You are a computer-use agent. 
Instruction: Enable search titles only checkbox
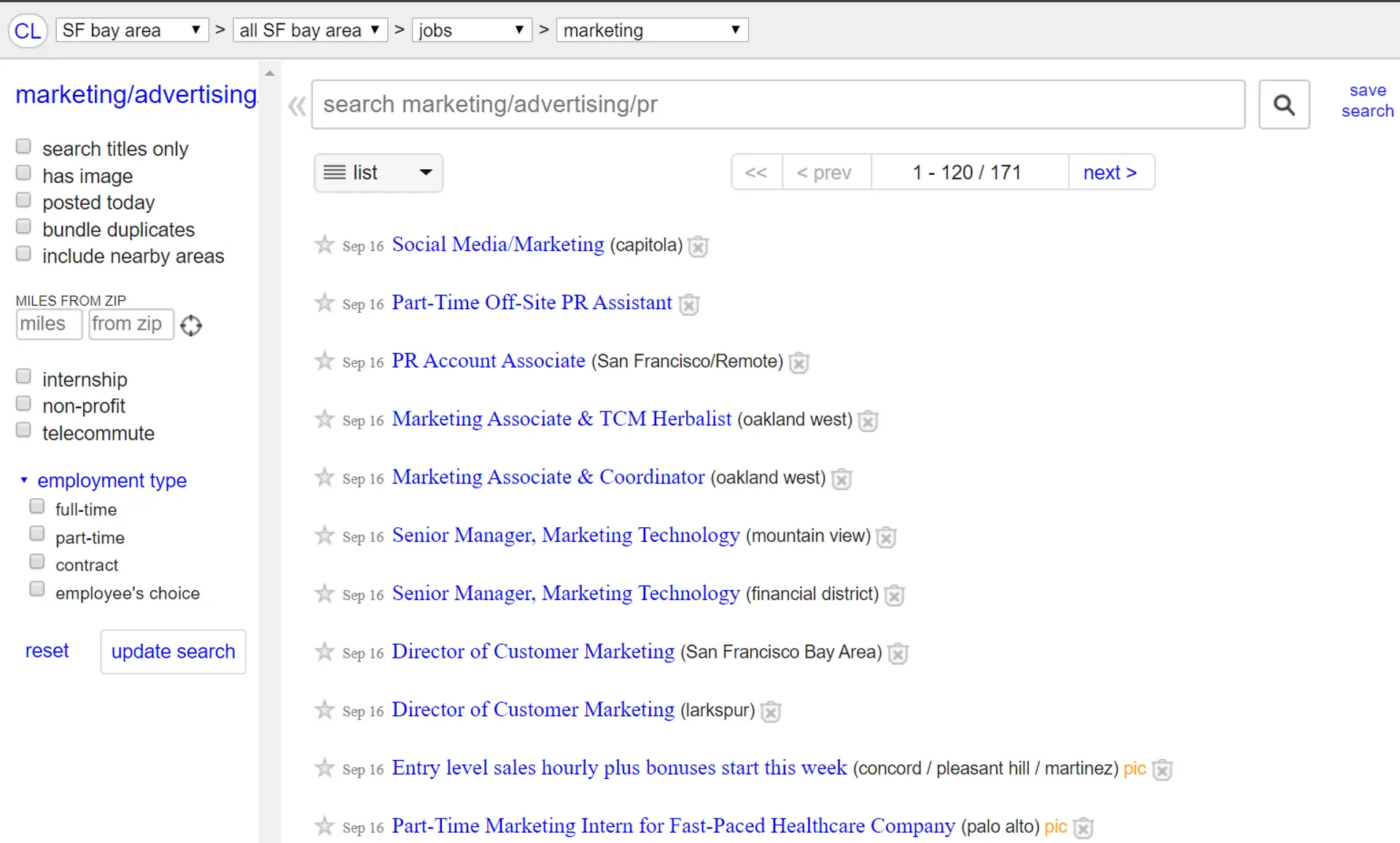click(23, 147)
